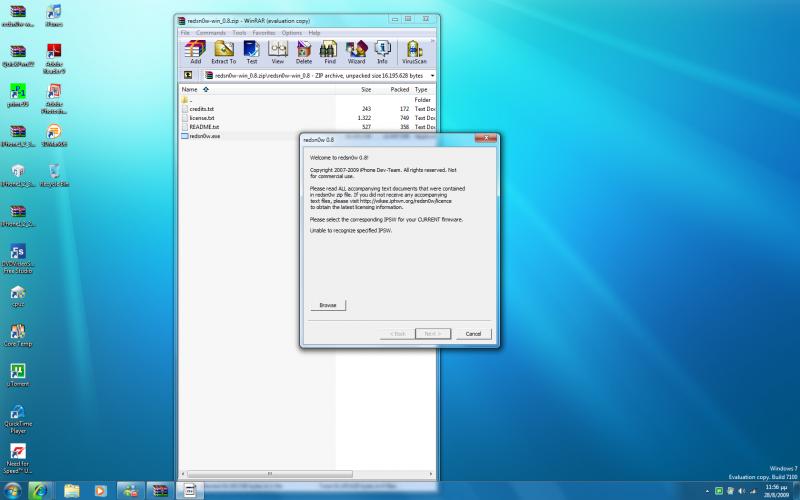800x500 pixels.
Task: Select the cpuz desktop icon
Action: [18, 296]
